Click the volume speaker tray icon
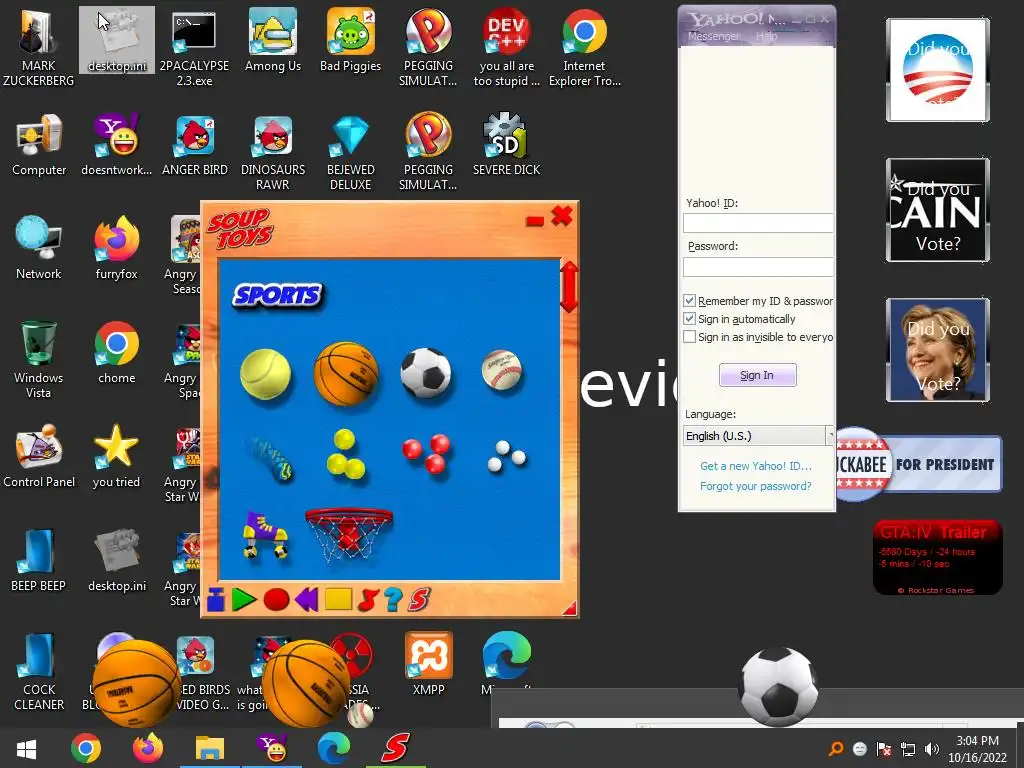Viewport: 1024px width, 768px height. click(932, 749)
